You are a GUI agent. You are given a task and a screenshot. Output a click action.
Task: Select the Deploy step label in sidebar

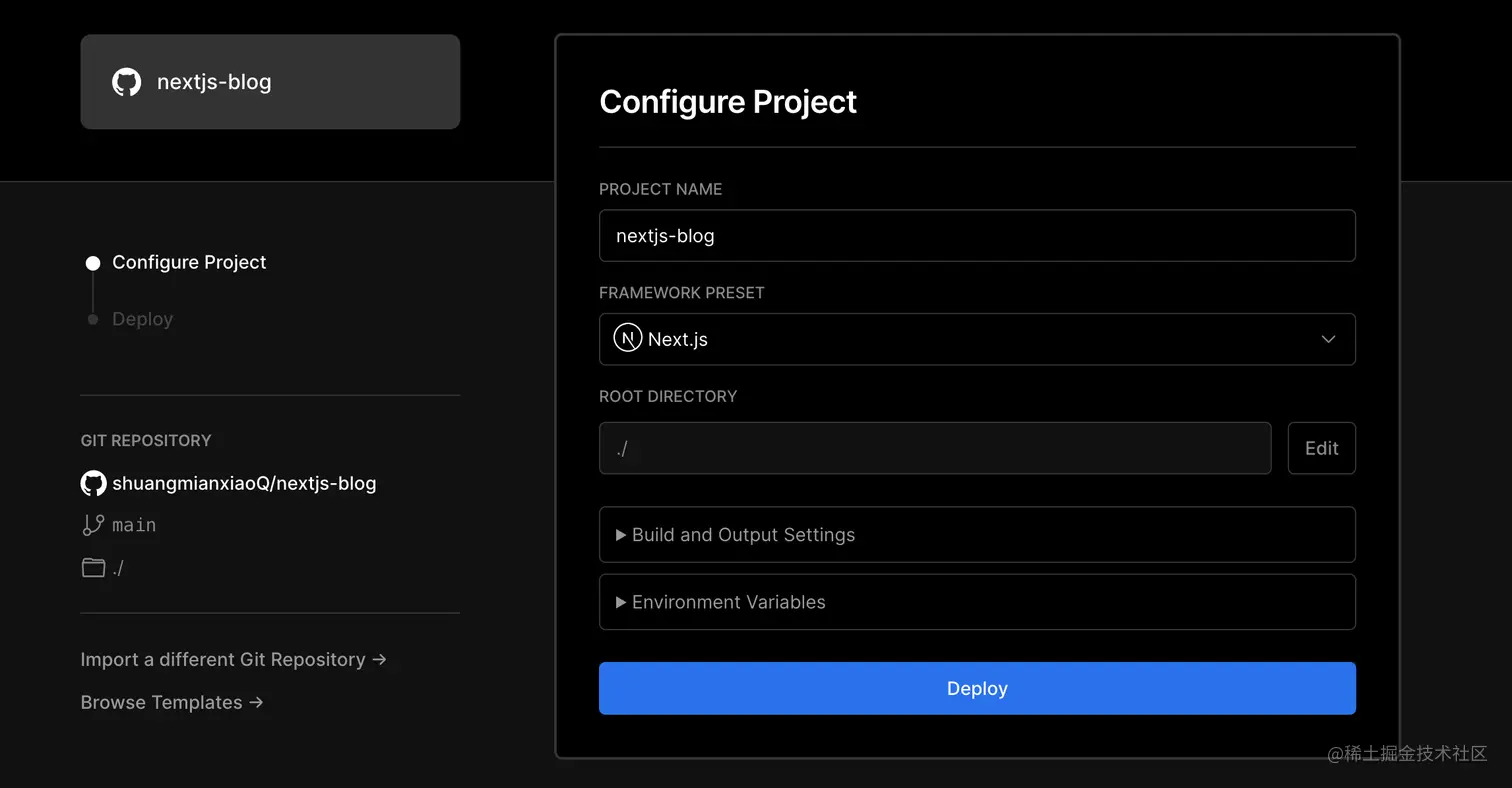142,319
